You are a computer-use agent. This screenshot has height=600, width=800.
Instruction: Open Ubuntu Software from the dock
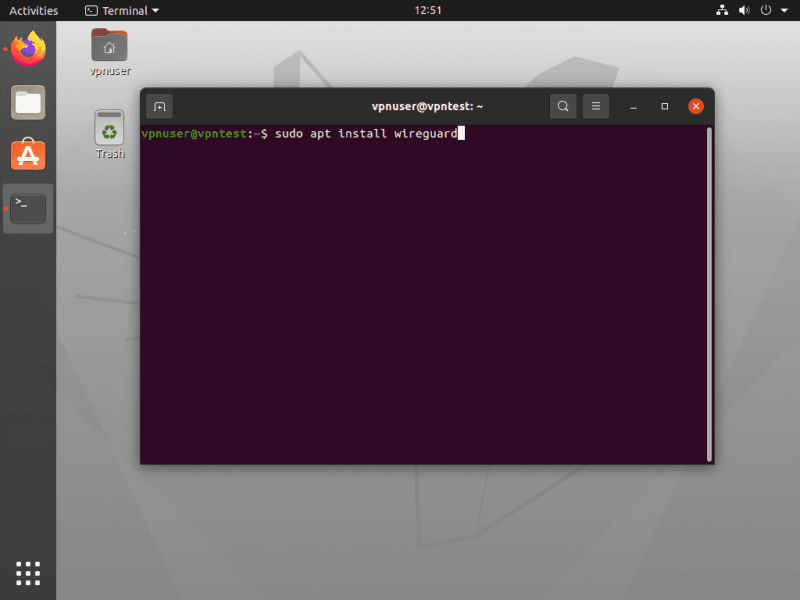pos(28,155)
